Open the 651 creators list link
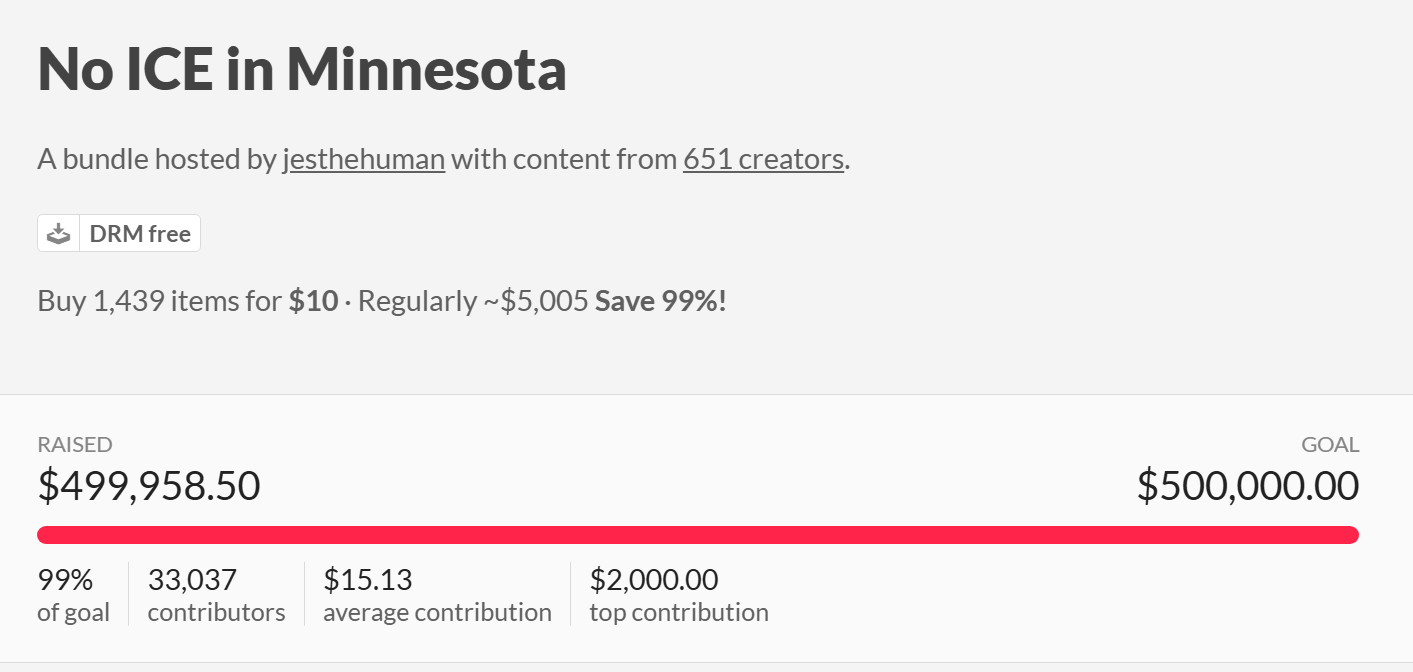Image resolution: width=1413 pixels, height=672 pixels. [764, 159]
